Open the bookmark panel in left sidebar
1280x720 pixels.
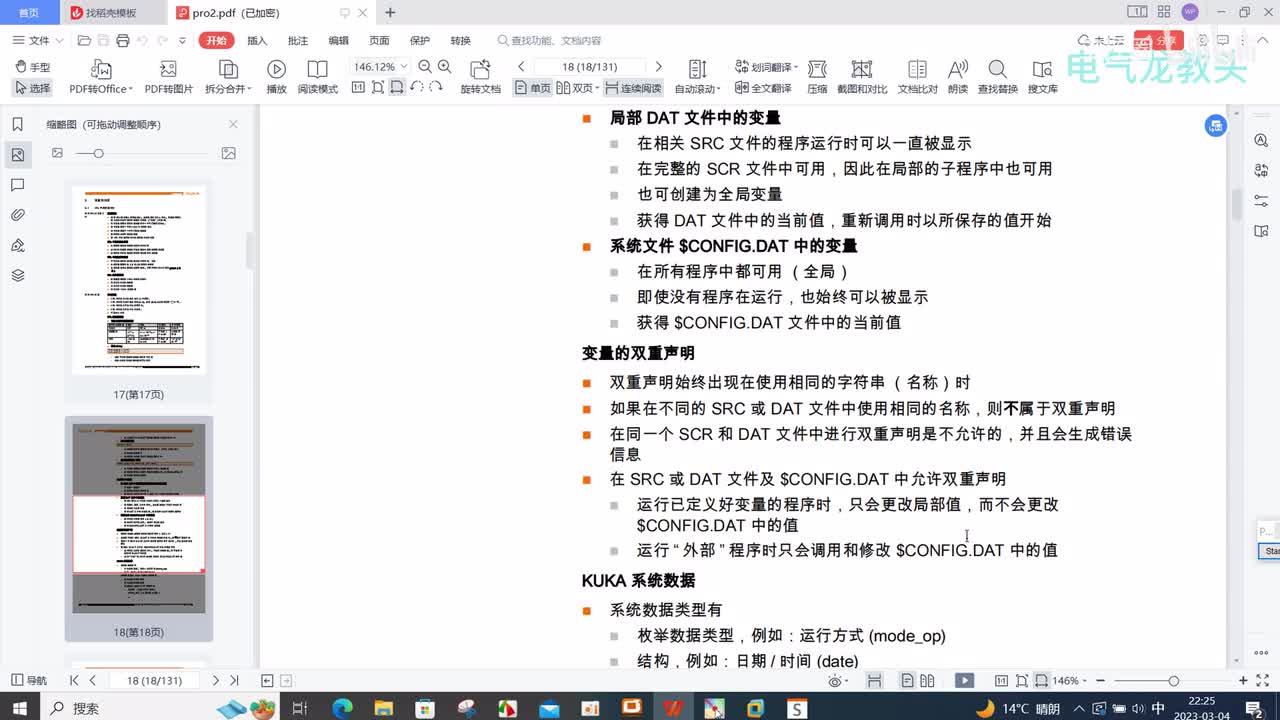[x=17, y=124]
